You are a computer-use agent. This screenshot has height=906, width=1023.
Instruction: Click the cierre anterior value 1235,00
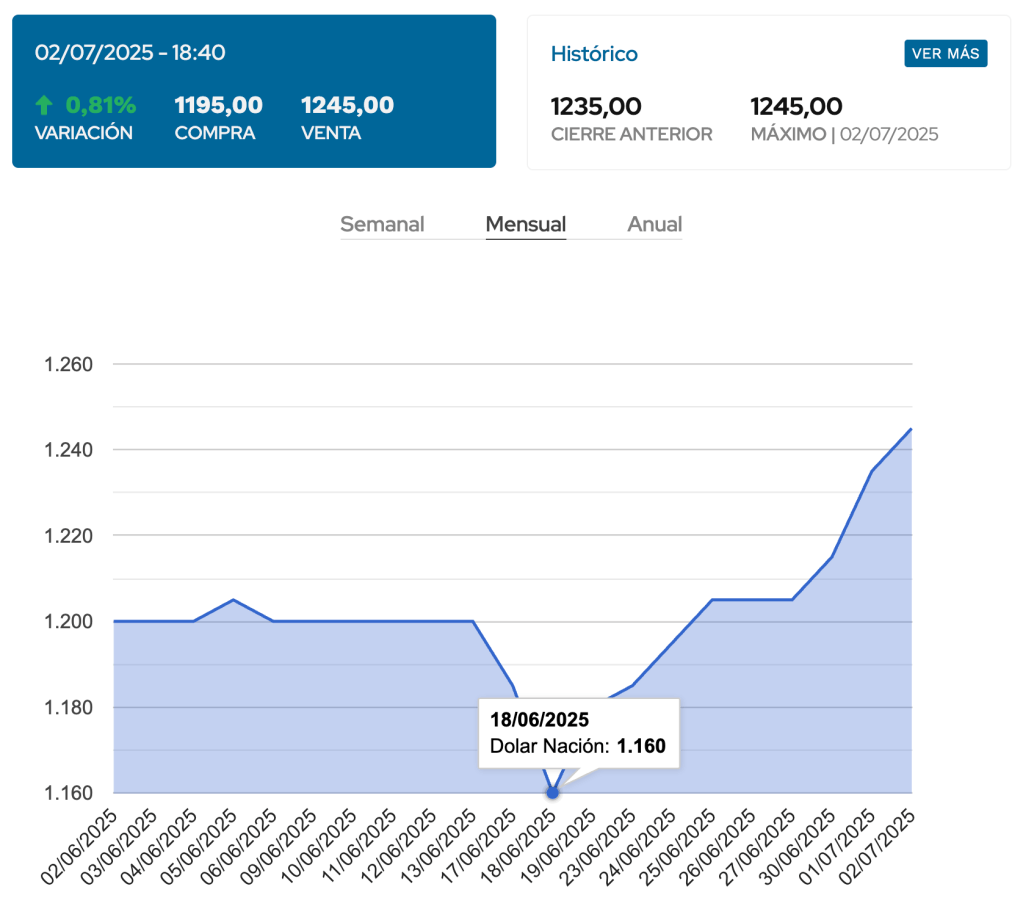tap(596, 106)
